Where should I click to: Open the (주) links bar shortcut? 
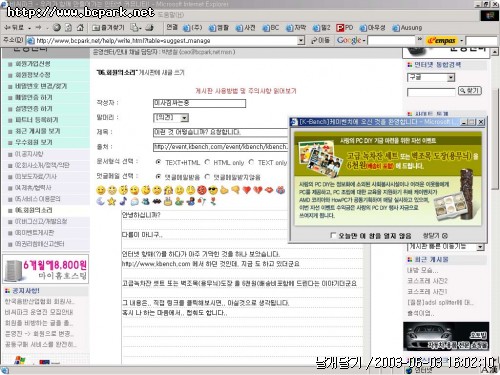click(x=193, y=28)
